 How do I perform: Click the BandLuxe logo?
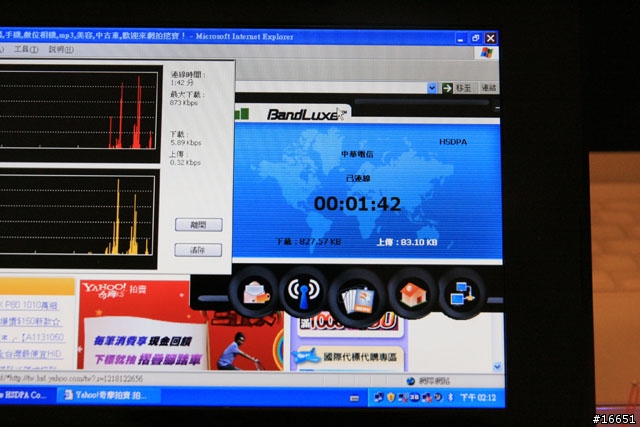(x=305, y=115)
